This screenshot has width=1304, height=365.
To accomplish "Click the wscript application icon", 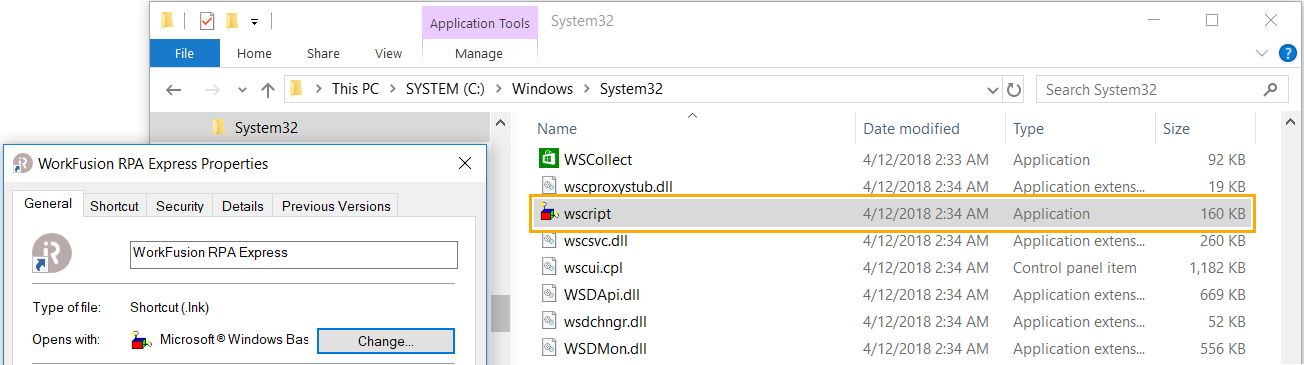I will [x=548, y=213].
